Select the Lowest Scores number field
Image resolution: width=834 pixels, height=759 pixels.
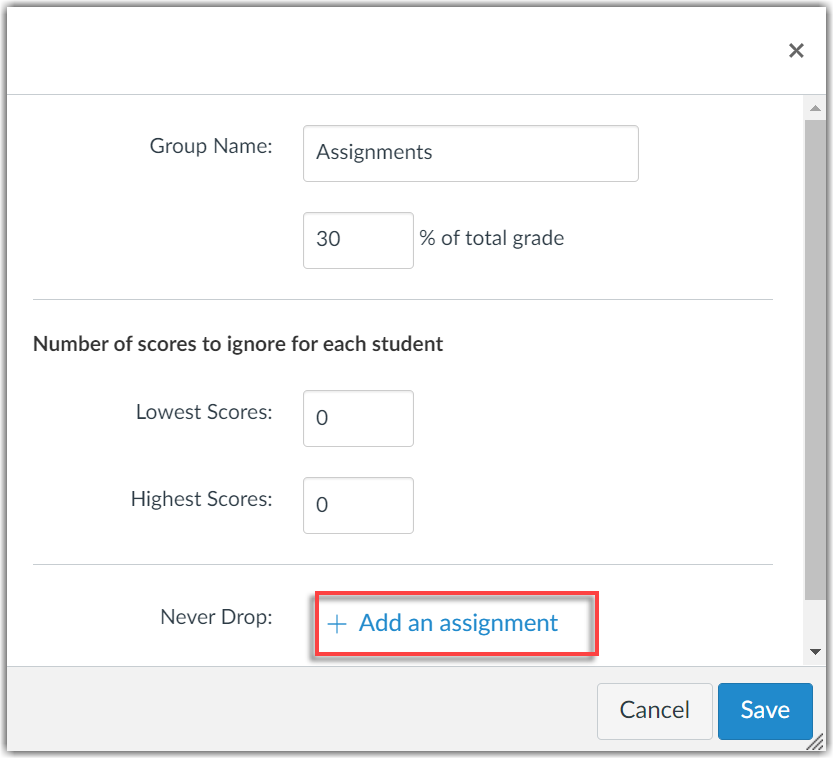(x=358, y=418)
